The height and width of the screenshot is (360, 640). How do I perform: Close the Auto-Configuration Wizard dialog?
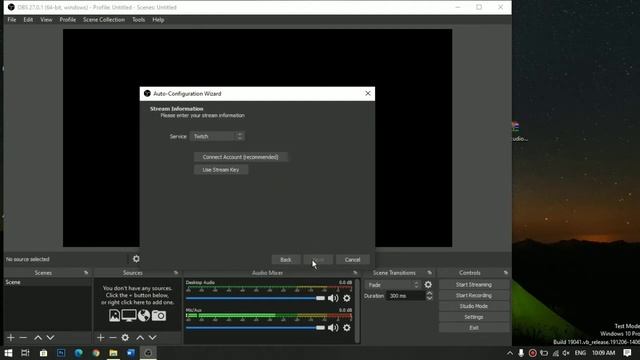[x=368, y=93]
